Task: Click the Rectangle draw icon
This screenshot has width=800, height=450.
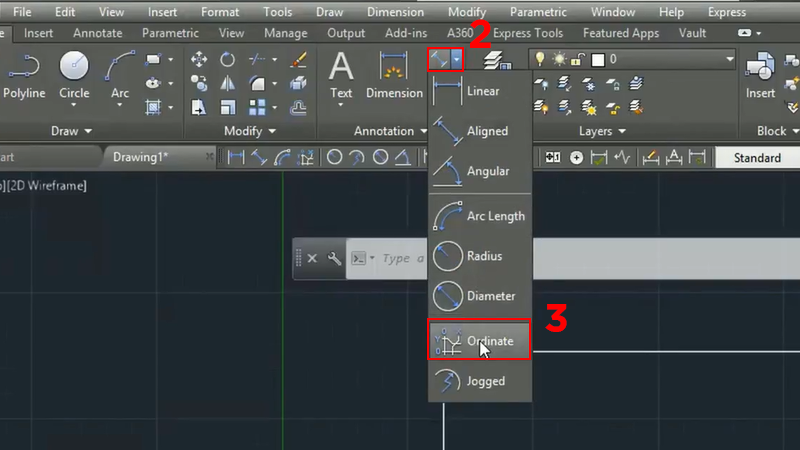Action: 153,60
